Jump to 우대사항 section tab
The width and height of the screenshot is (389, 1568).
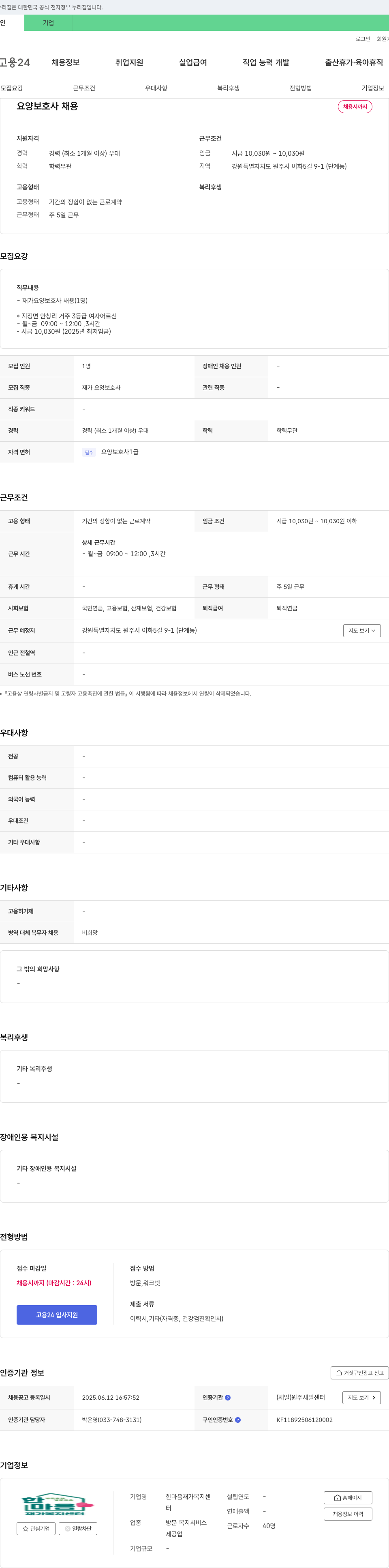pyautogui.click(x=156, y=88)
